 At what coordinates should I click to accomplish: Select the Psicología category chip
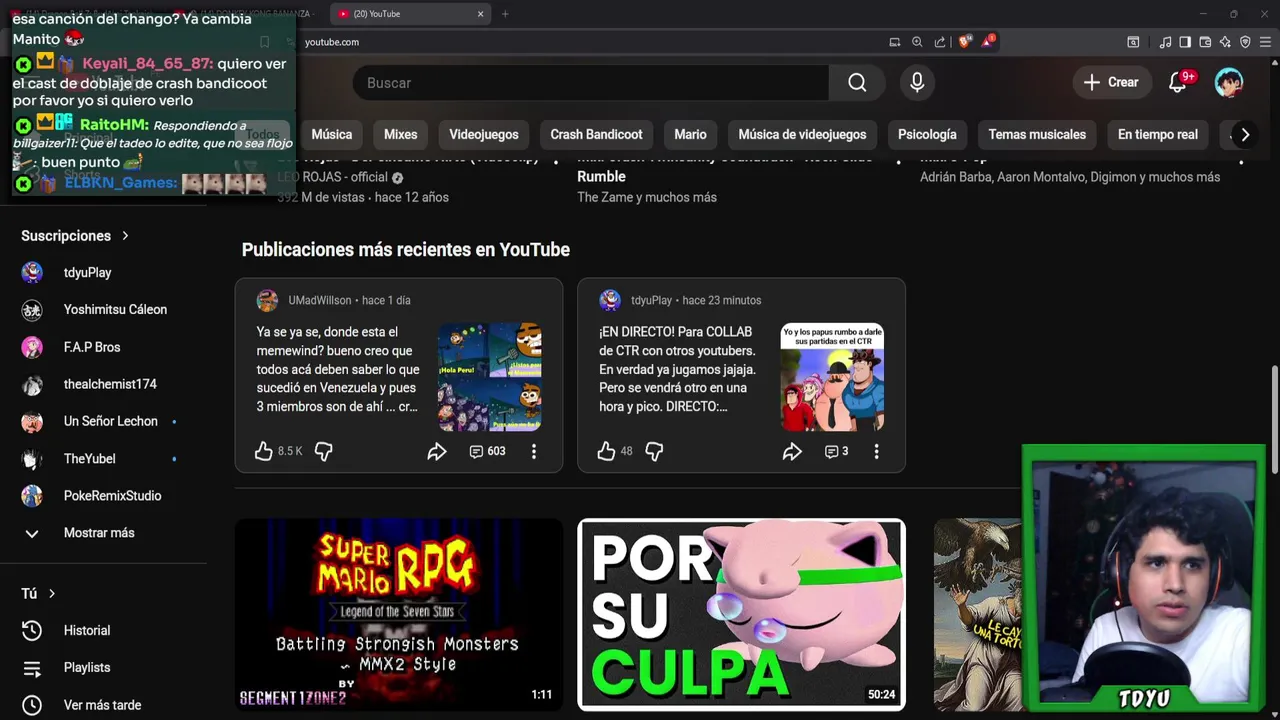(927, 134)
